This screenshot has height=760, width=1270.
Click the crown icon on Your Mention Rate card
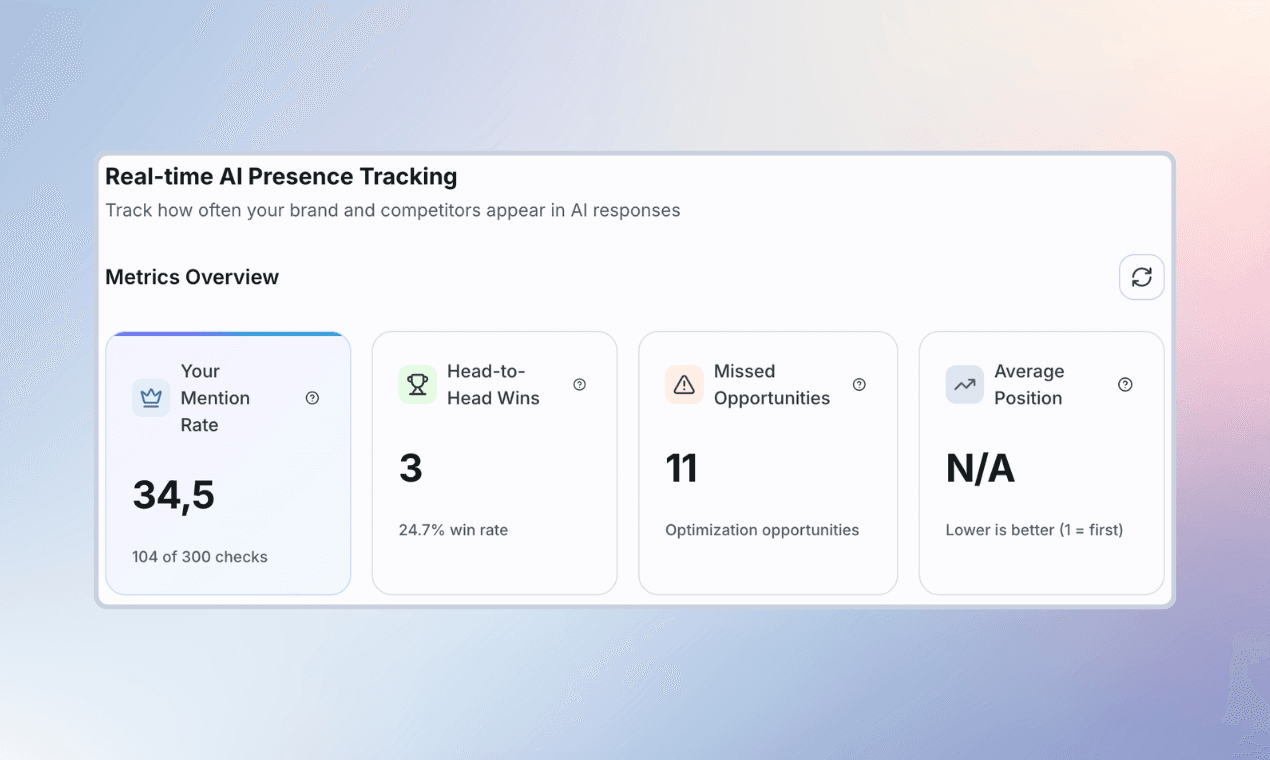pos(150,397)
